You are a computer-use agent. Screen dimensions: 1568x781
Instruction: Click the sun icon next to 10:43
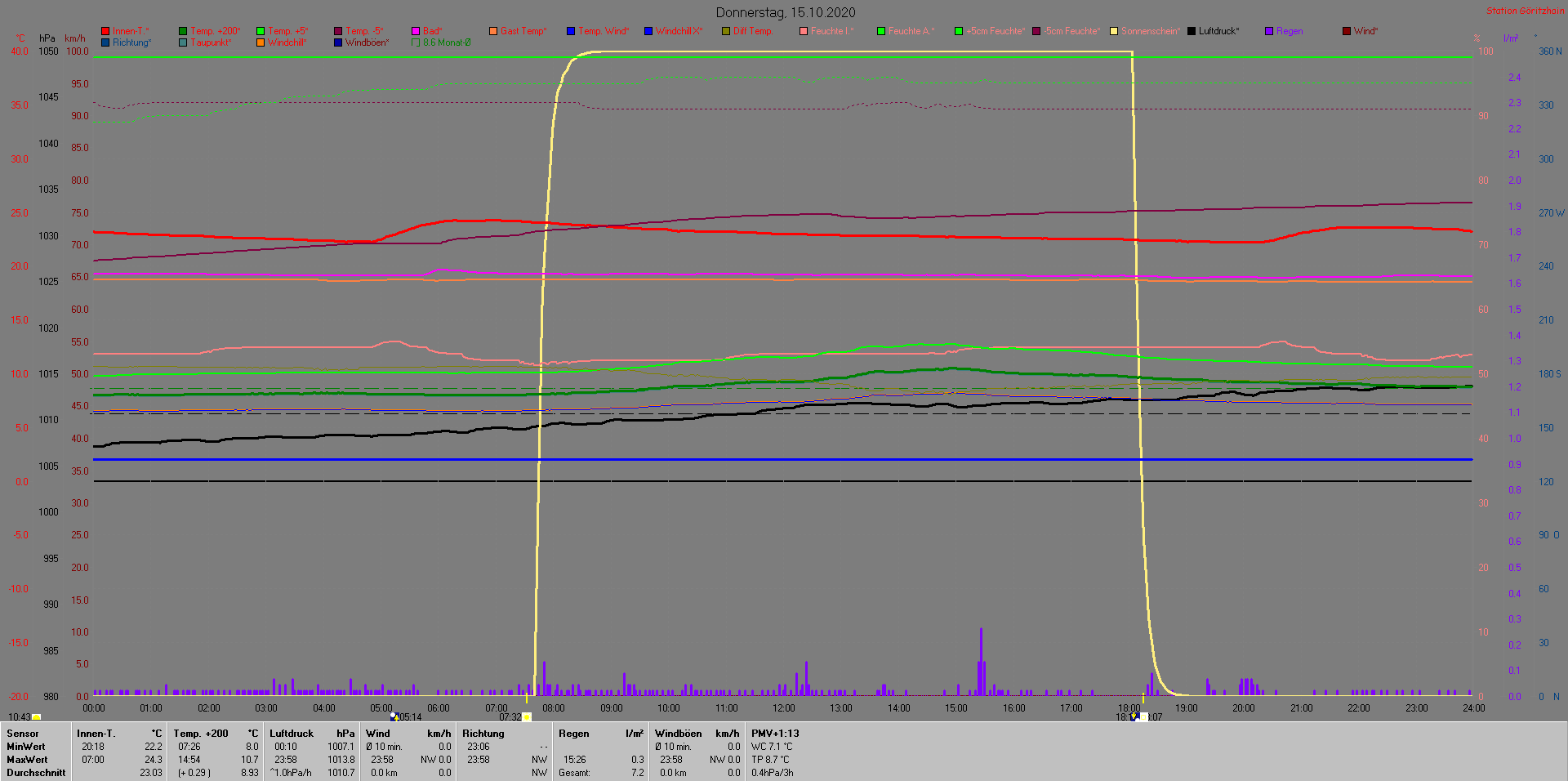pyautogui.click(x=36, y=717)
